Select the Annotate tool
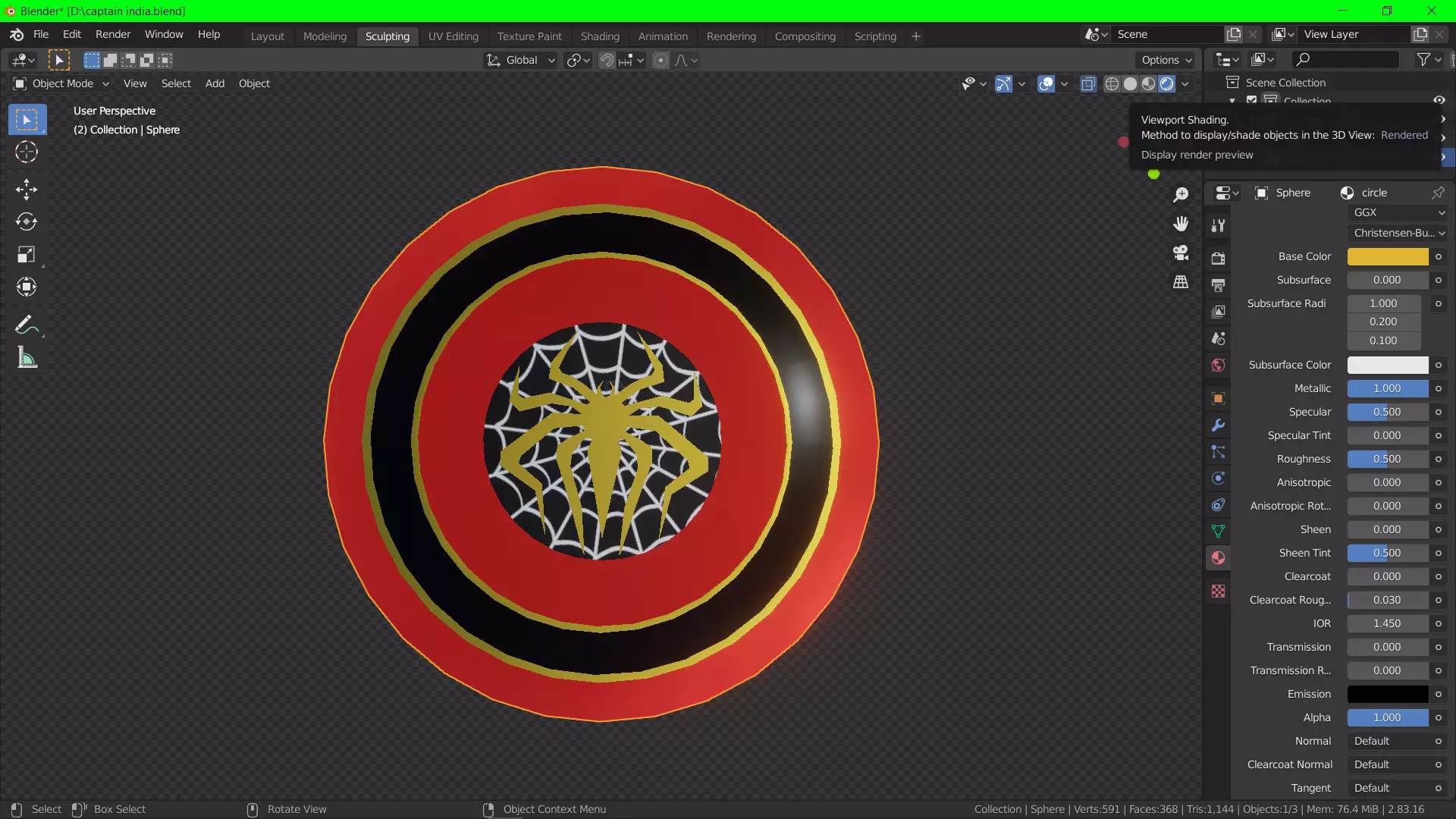Screen dimensions: 1456x819 tap(27, 325)
